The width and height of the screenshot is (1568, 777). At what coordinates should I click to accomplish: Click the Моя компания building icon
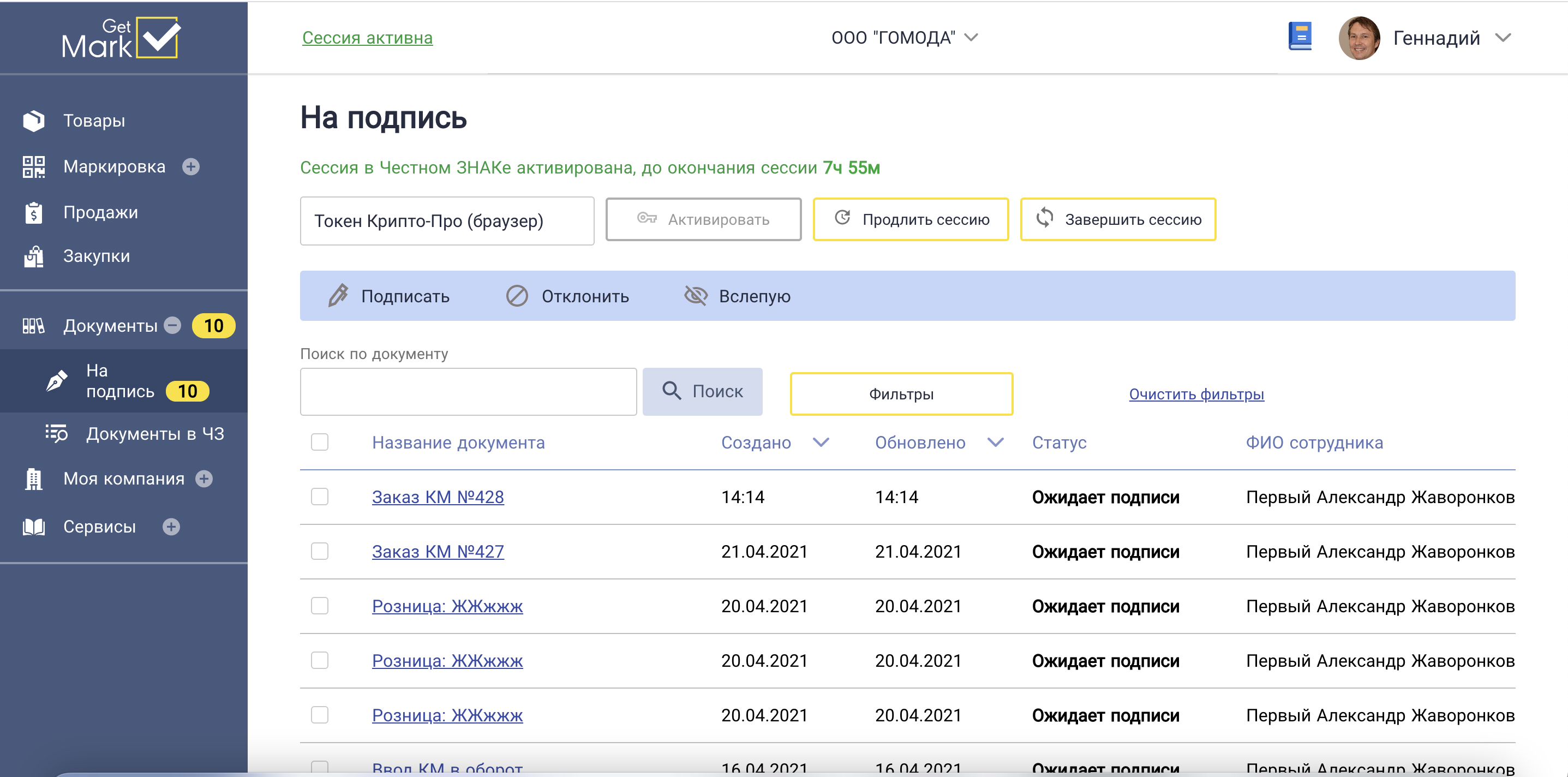tap(34, 479)
